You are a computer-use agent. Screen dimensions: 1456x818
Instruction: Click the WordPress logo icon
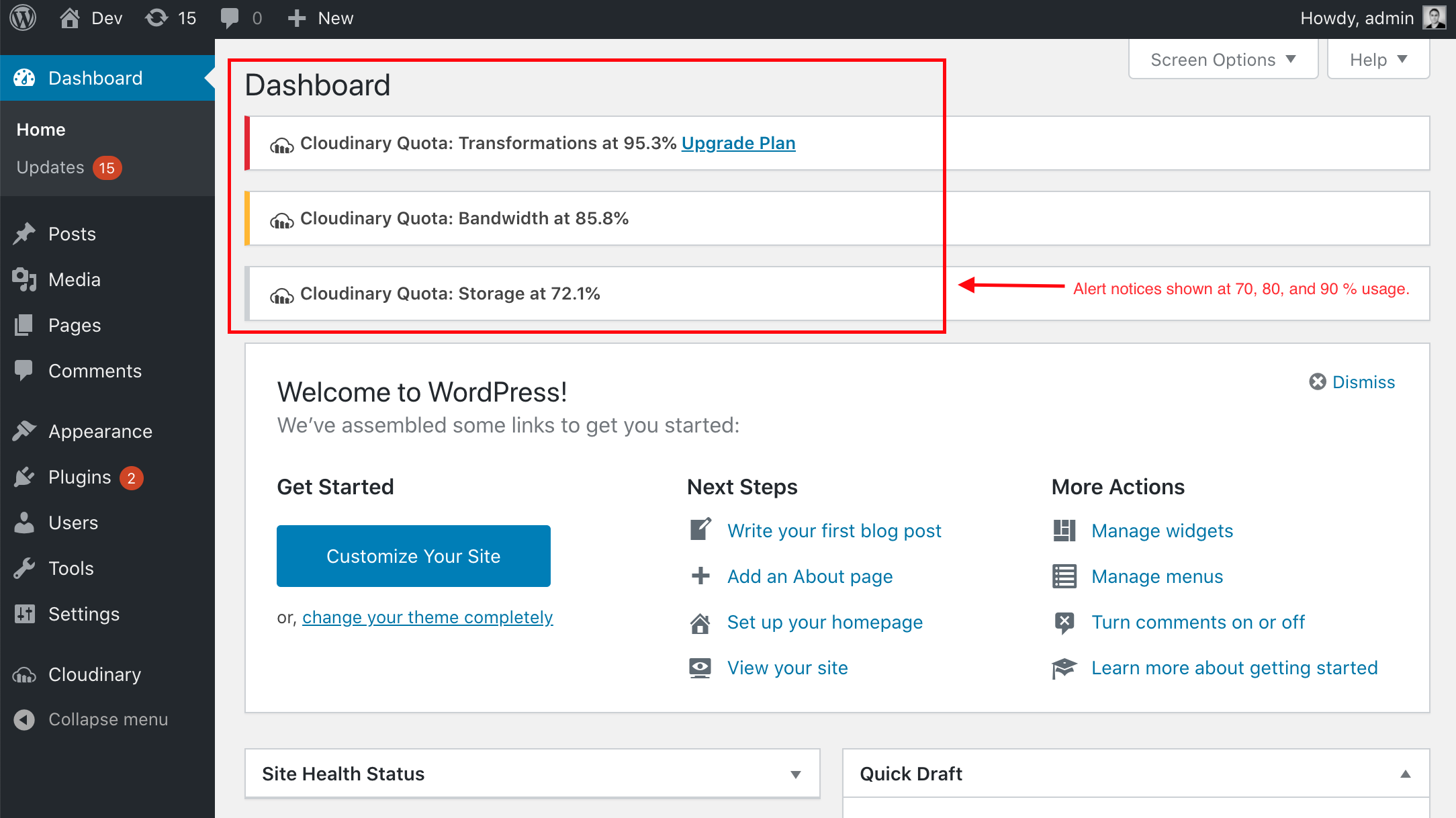point(23,18)
